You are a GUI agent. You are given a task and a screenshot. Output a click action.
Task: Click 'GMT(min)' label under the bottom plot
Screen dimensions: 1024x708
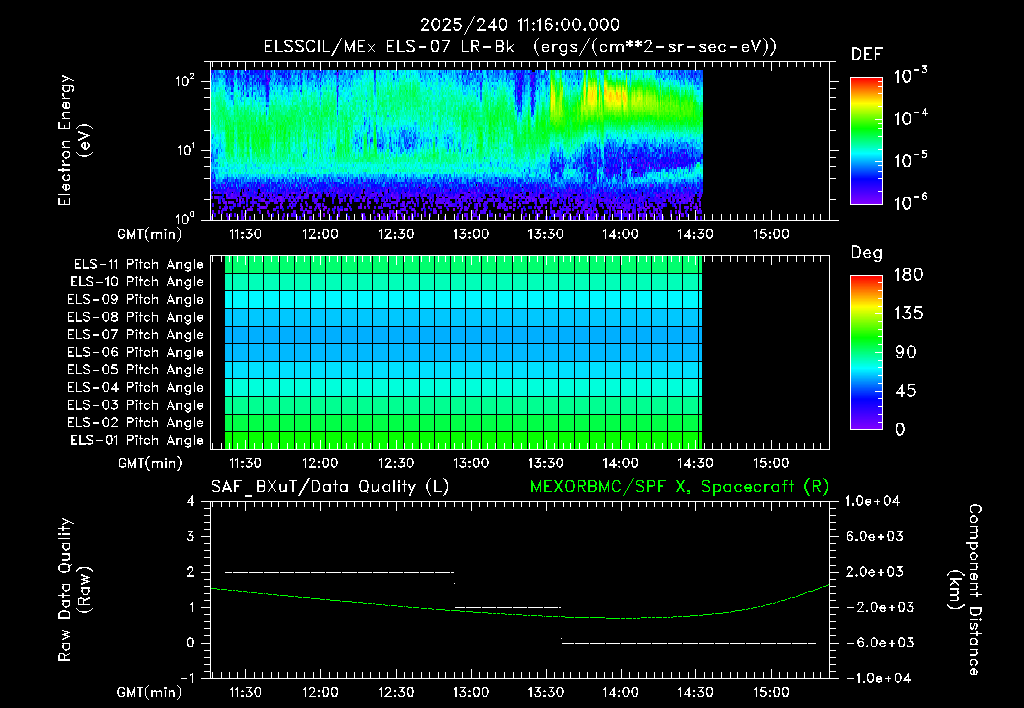tap(150, 692)
